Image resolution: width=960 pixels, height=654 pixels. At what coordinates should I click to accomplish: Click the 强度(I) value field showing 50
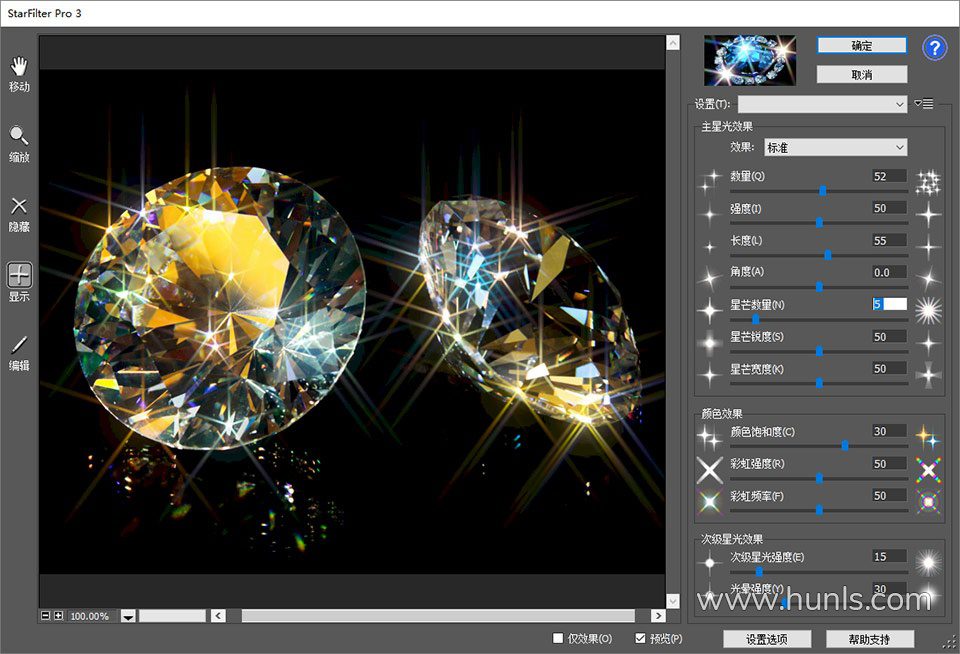click(x=889, y=208)
